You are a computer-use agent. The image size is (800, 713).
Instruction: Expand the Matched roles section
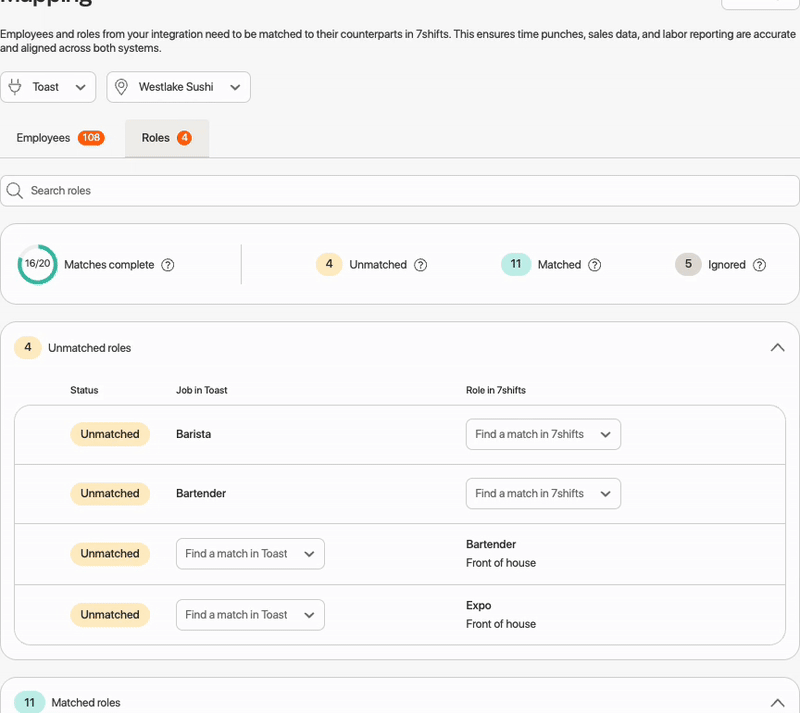(x=778, y=702)
